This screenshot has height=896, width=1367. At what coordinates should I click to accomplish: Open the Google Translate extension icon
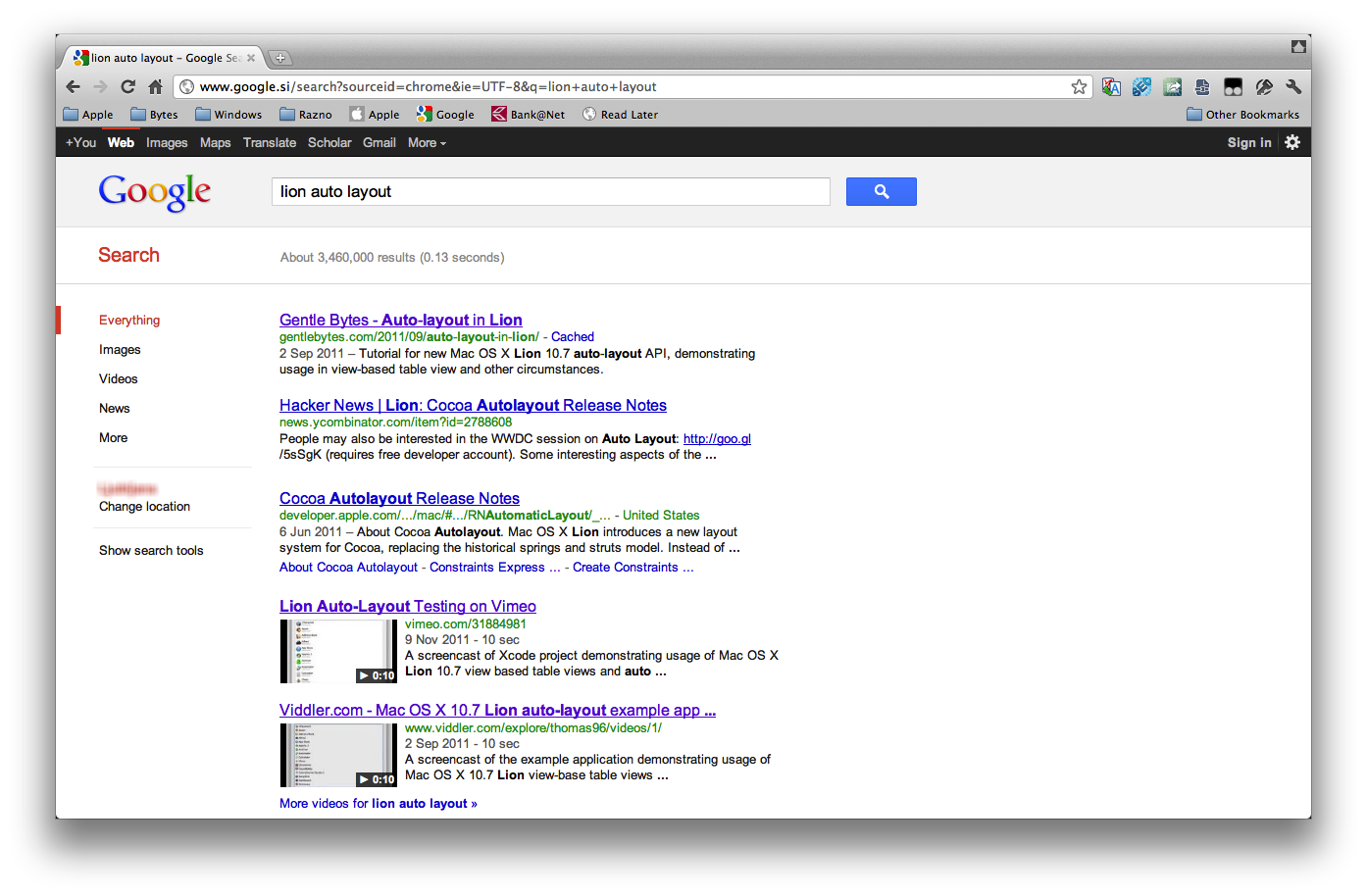(x=1111, y=87)
